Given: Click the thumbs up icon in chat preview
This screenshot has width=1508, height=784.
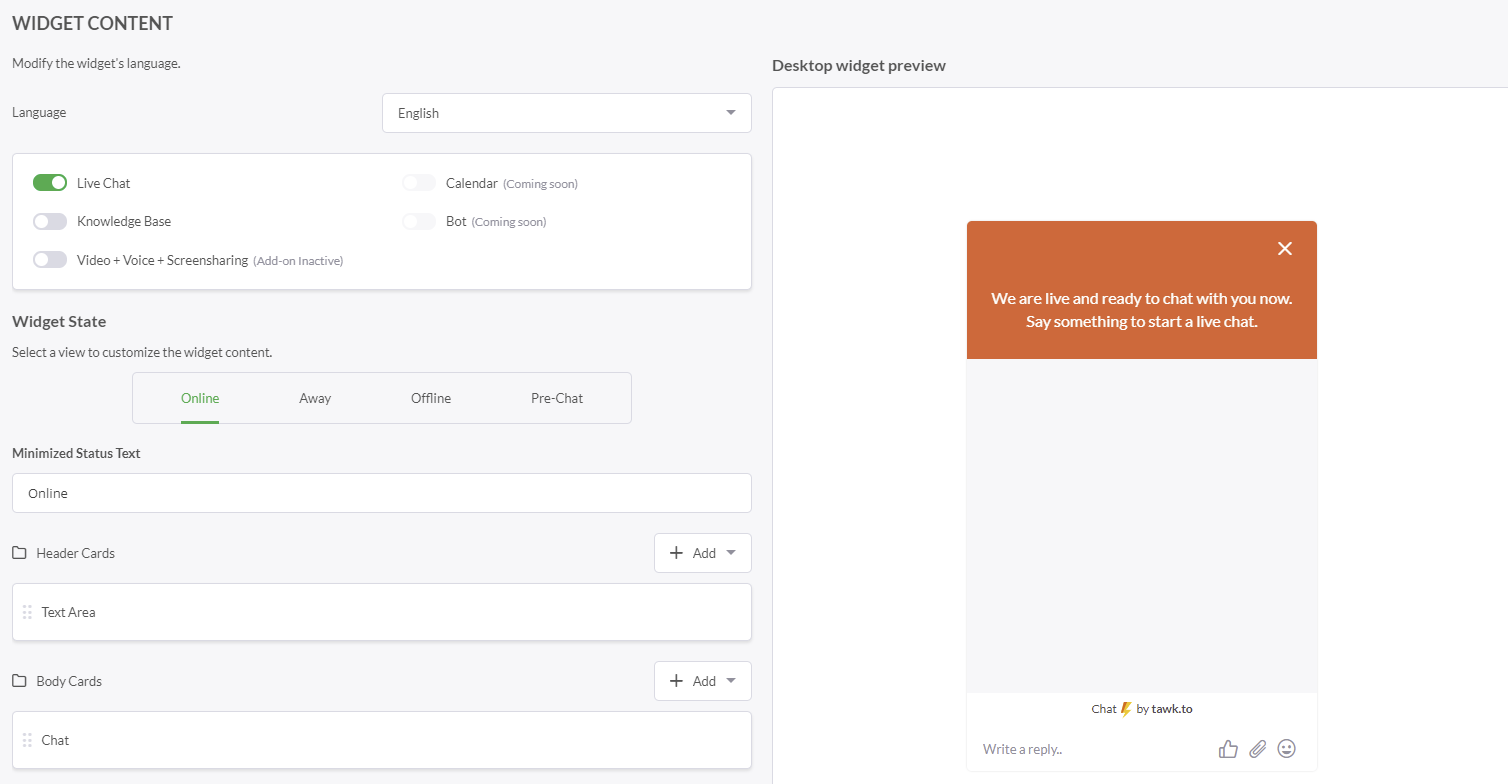Looking at the screenshot, I should pyautogui.click(x=1227, y=748).
